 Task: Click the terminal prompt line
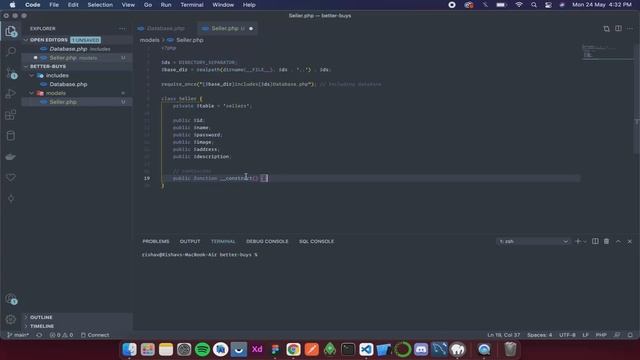coord(200,255)
